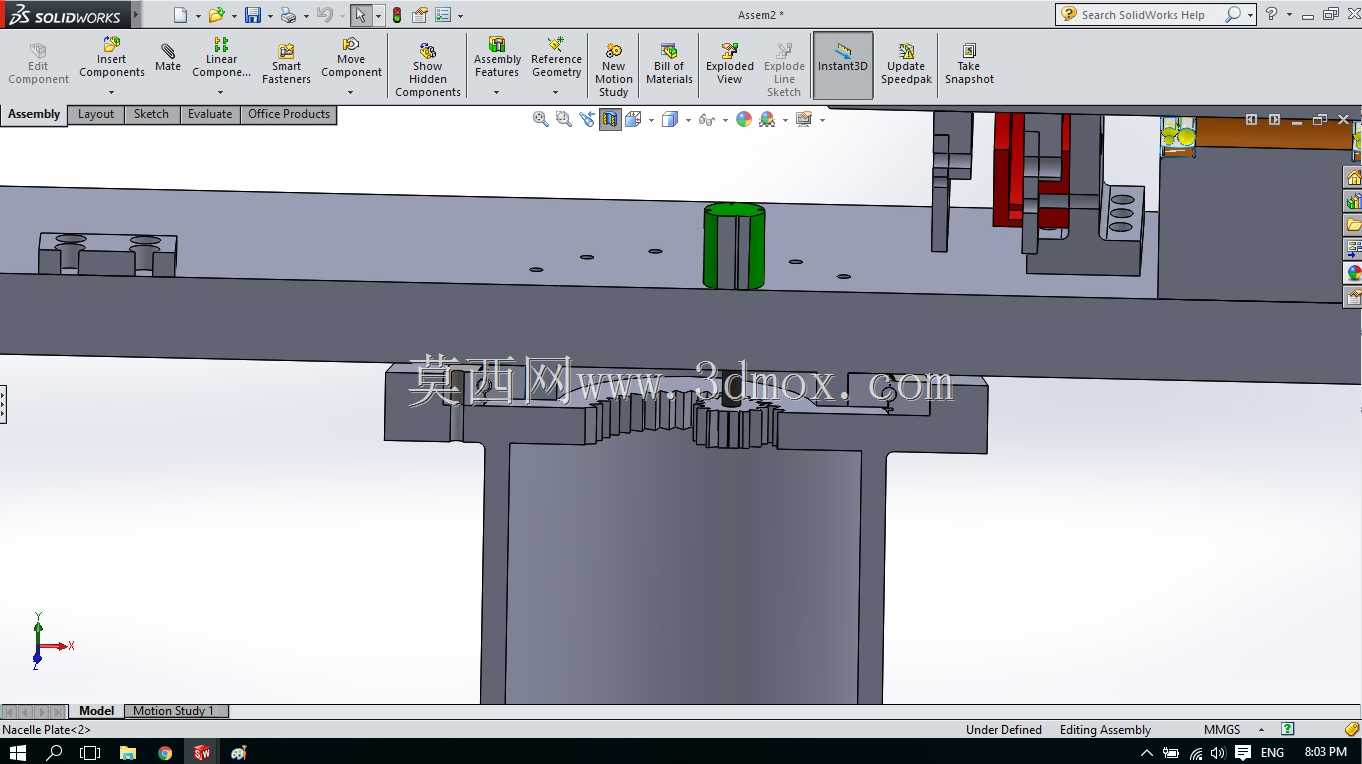The width and height of the screenshot is (1362, 764).
Task: Create a New Motion Study
Action: coord(614,70)
